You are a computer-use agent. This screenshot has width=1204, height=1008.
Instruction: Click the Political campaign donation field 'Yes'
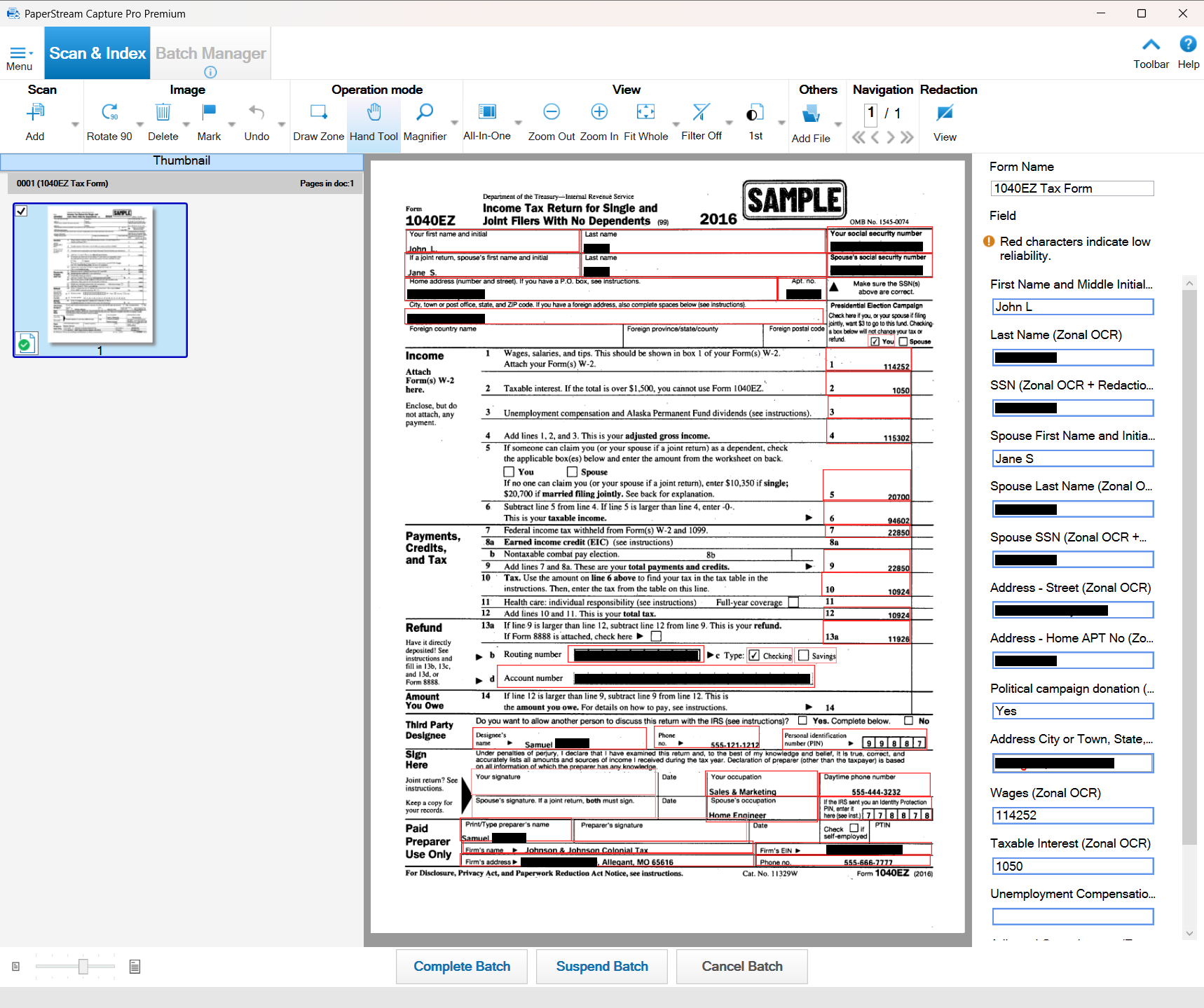click(x=1073, y=711)
